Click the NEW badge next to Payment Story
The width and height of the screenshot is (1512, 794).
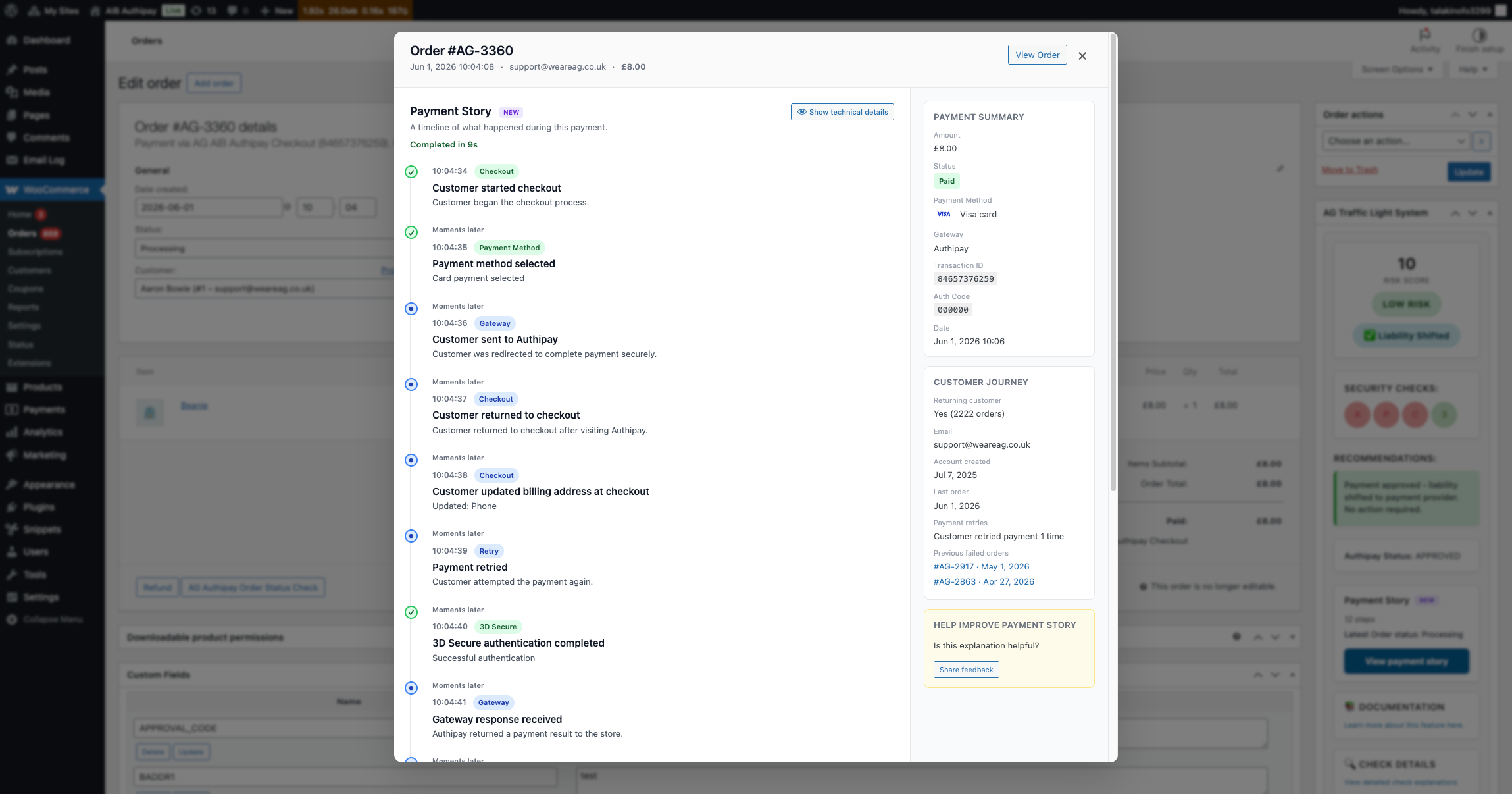(x=511, y=112)
